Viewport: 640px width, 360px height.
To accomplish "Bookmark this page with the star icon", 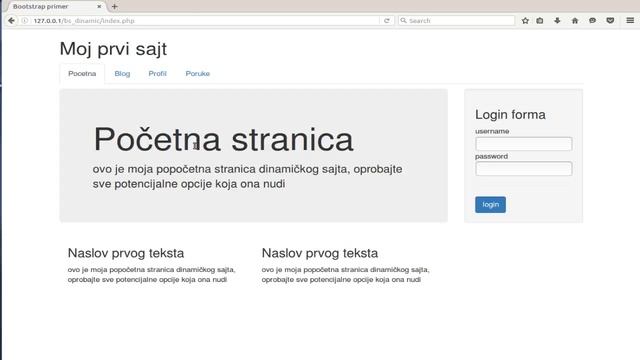I will (x=525, y=20).
